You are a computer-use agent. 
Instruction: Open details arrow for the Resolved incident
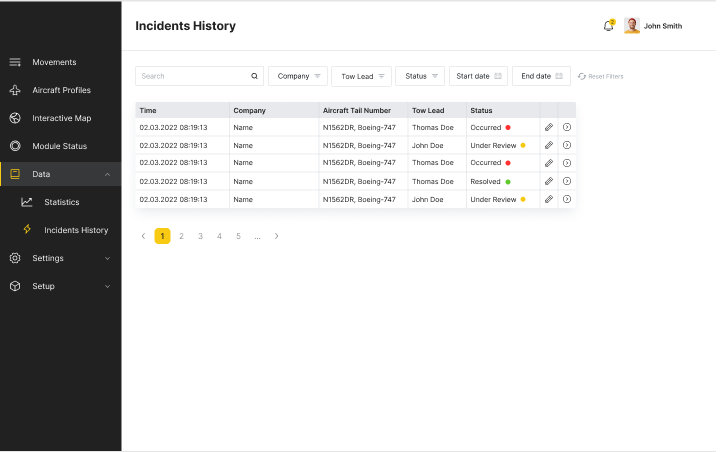point(567,181)
